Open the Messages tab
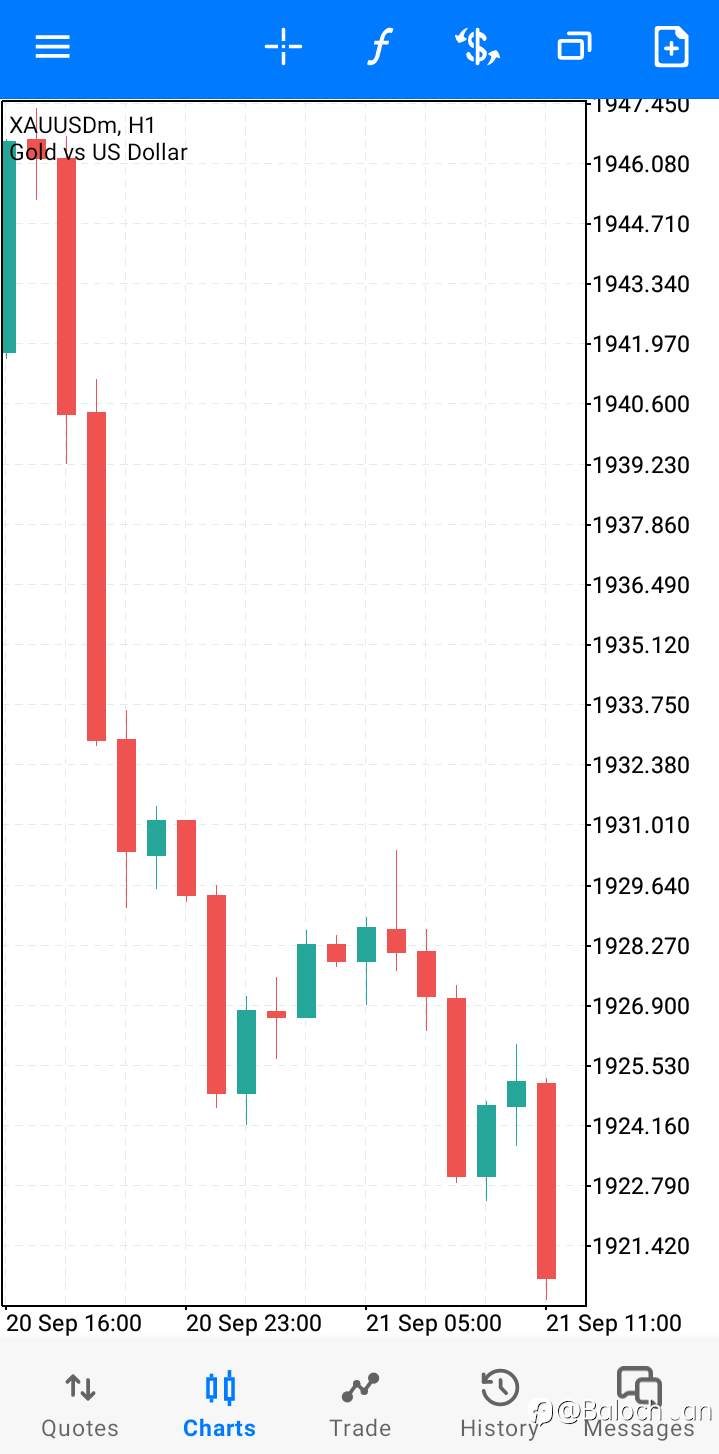Screen dimensions: 719x1454 (639, 1404)
